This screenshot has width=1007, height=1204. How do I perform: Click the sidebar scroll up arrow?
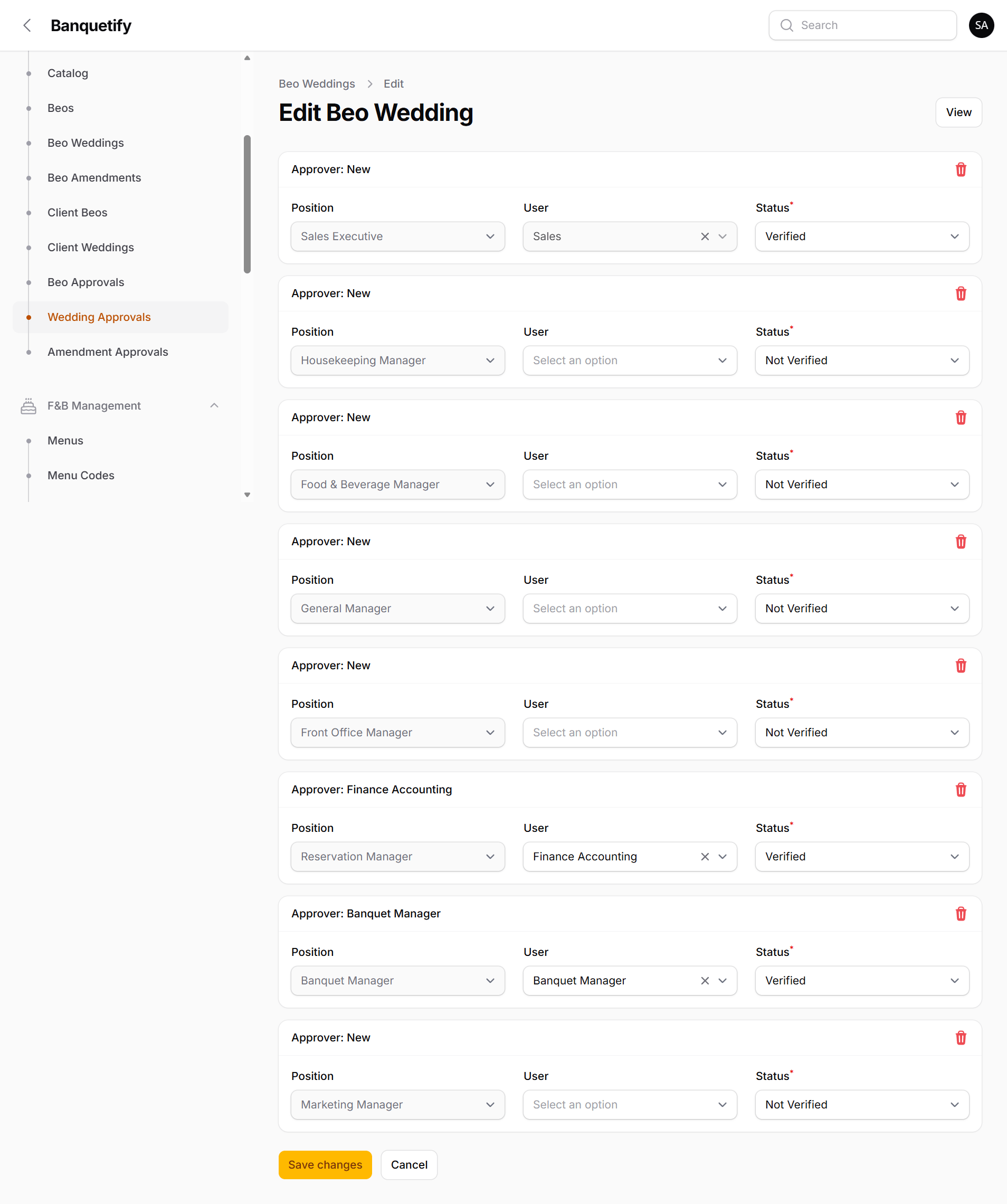pyautogui.click(x=247, y=58)
